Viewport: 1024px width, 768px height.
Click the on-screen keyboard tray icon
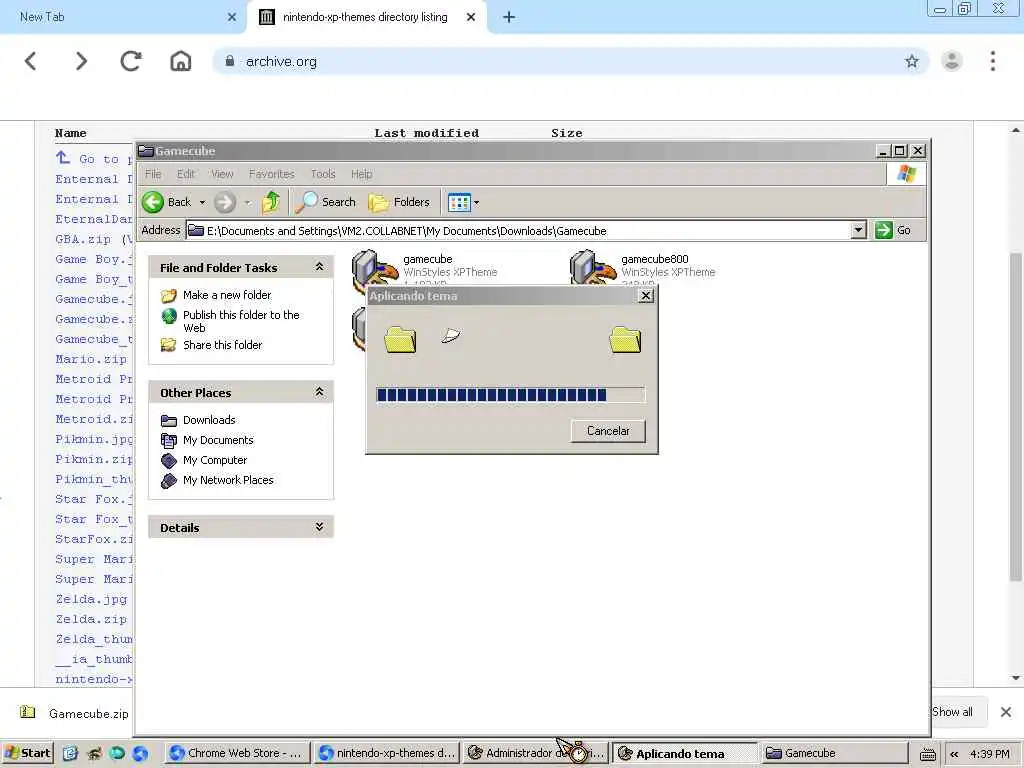coord(927,755)
